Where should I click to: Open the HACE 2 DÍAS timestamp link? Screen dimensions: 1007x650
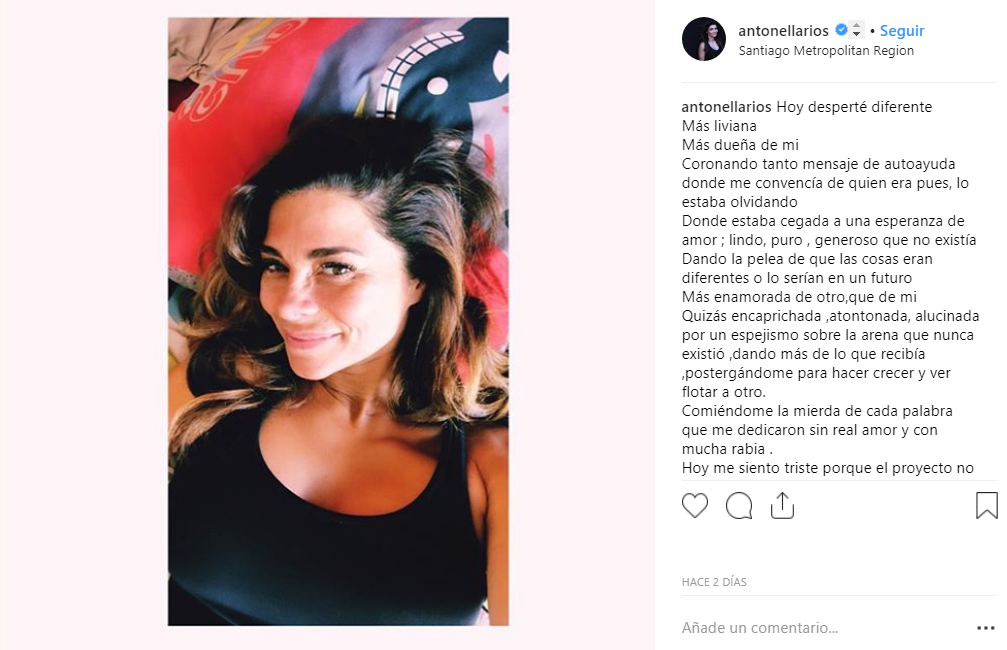[x=714, y=582]
